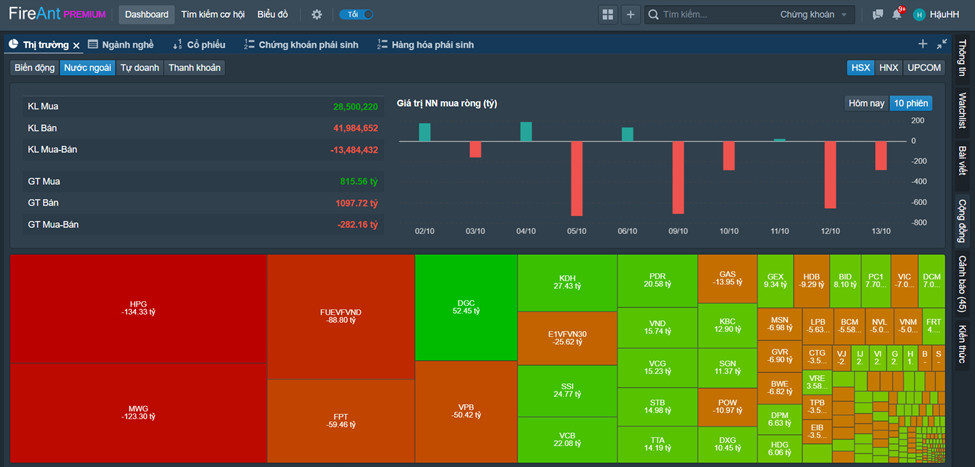Expand the Chứng khoán search dropdown
This screenshot has height=467, width=975.
(814, 14)
